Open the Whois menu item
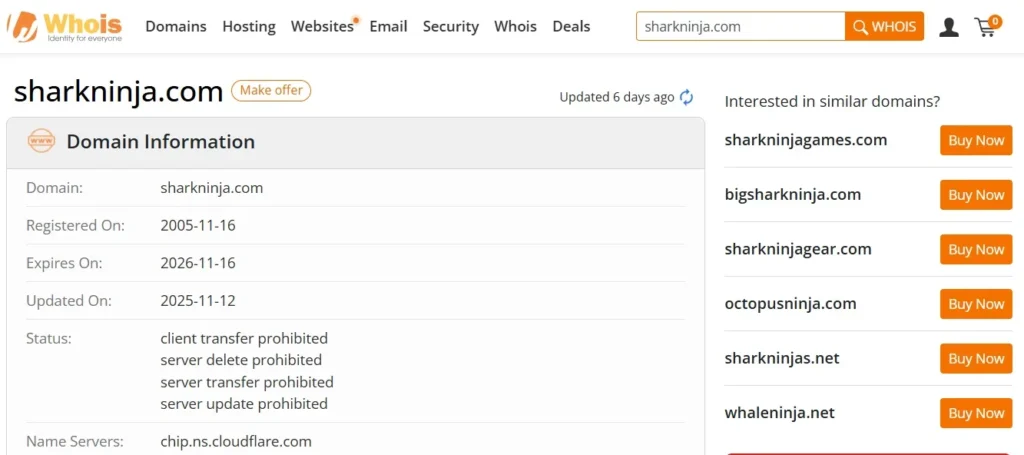The height and width of the screenshot is (455, 1024). click(515, 27)
